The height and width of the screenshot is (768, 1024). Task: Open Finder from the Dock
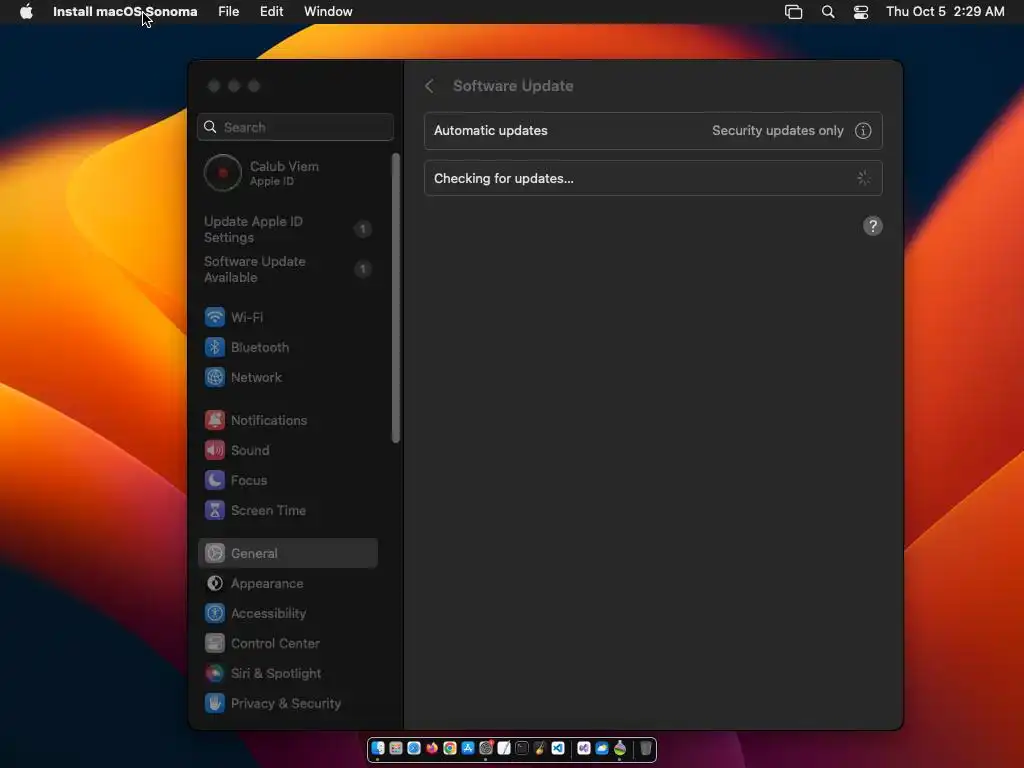pyautogui.click(x=378, y=748)
